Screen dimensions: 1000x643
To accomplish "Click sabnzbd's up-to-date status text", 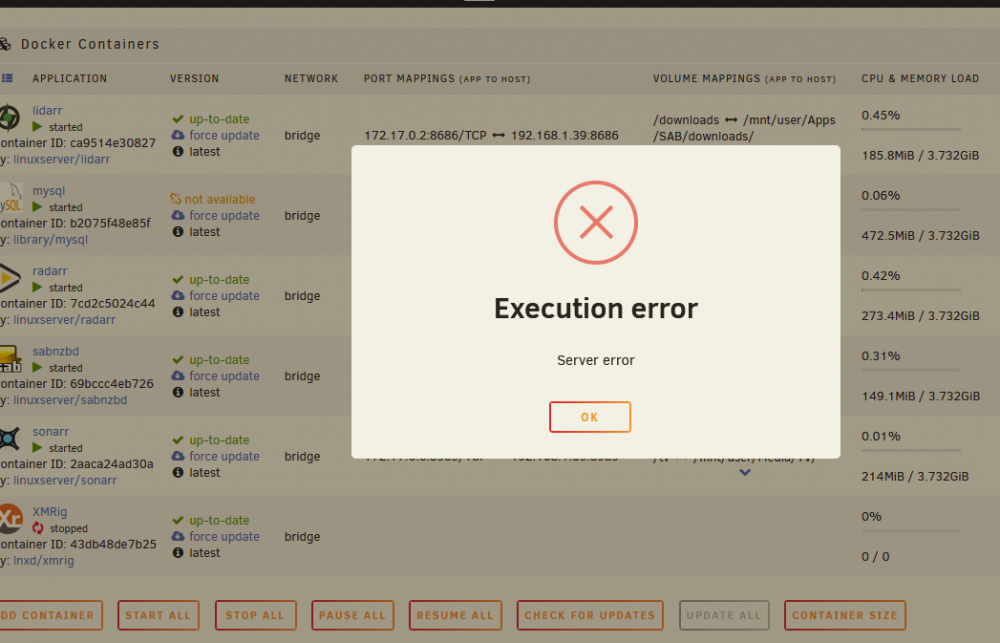I will pyautogui.click(x=219, y=360).
